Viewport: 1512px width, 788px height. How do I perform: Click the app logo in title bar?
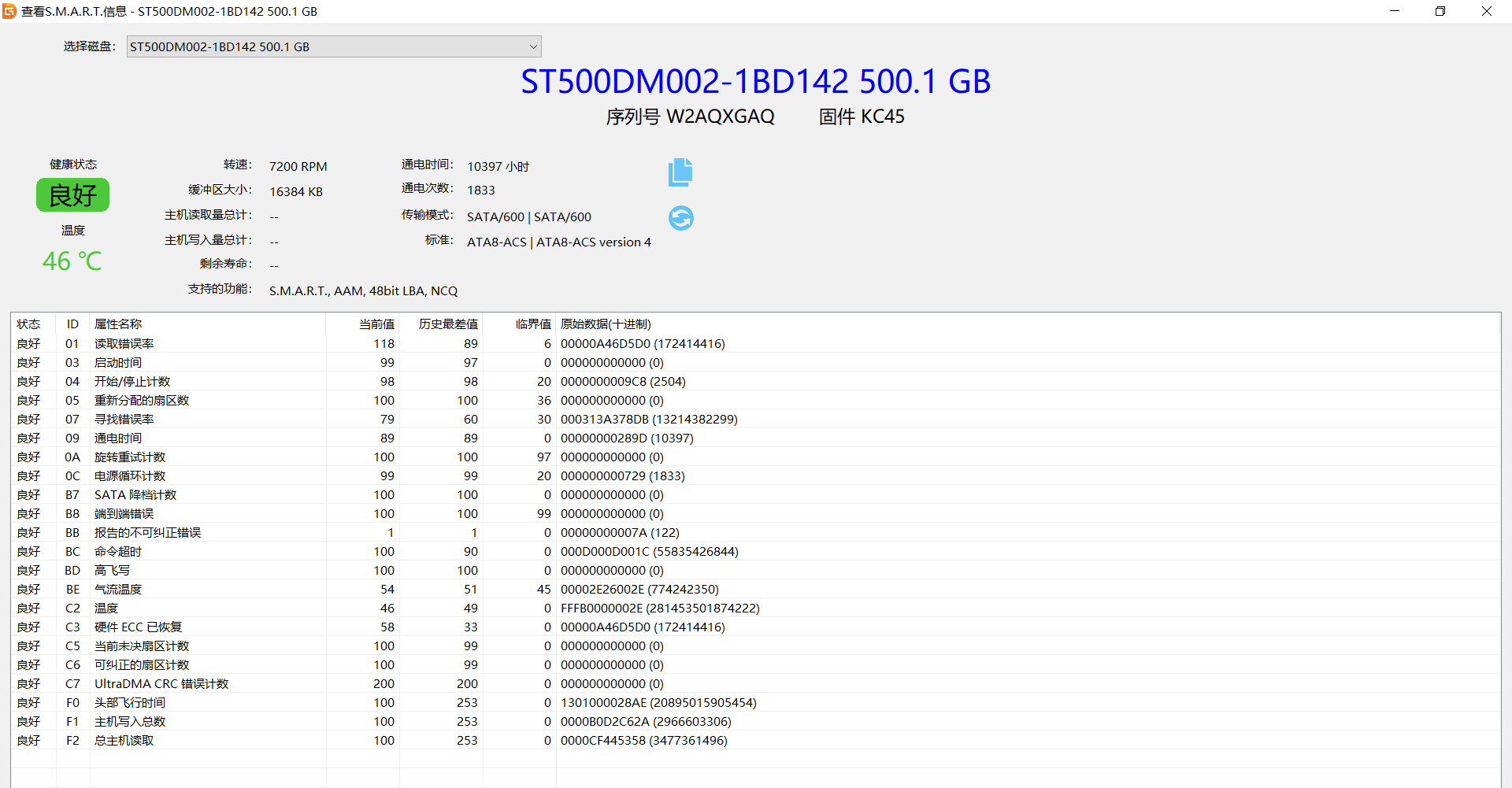[9, 11]
